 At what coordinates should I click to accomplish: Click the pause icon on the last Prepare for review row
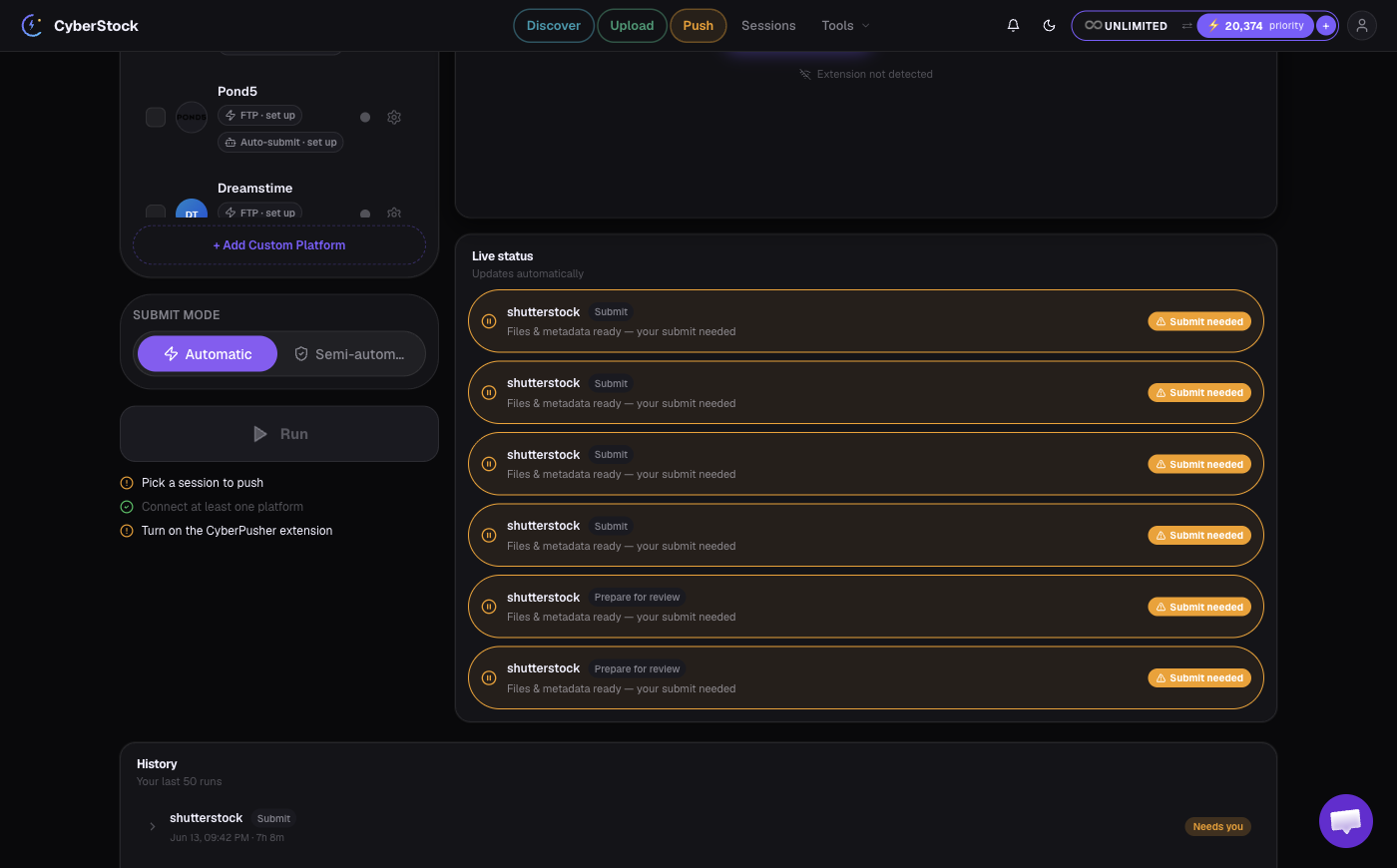[x=489, y=677]
